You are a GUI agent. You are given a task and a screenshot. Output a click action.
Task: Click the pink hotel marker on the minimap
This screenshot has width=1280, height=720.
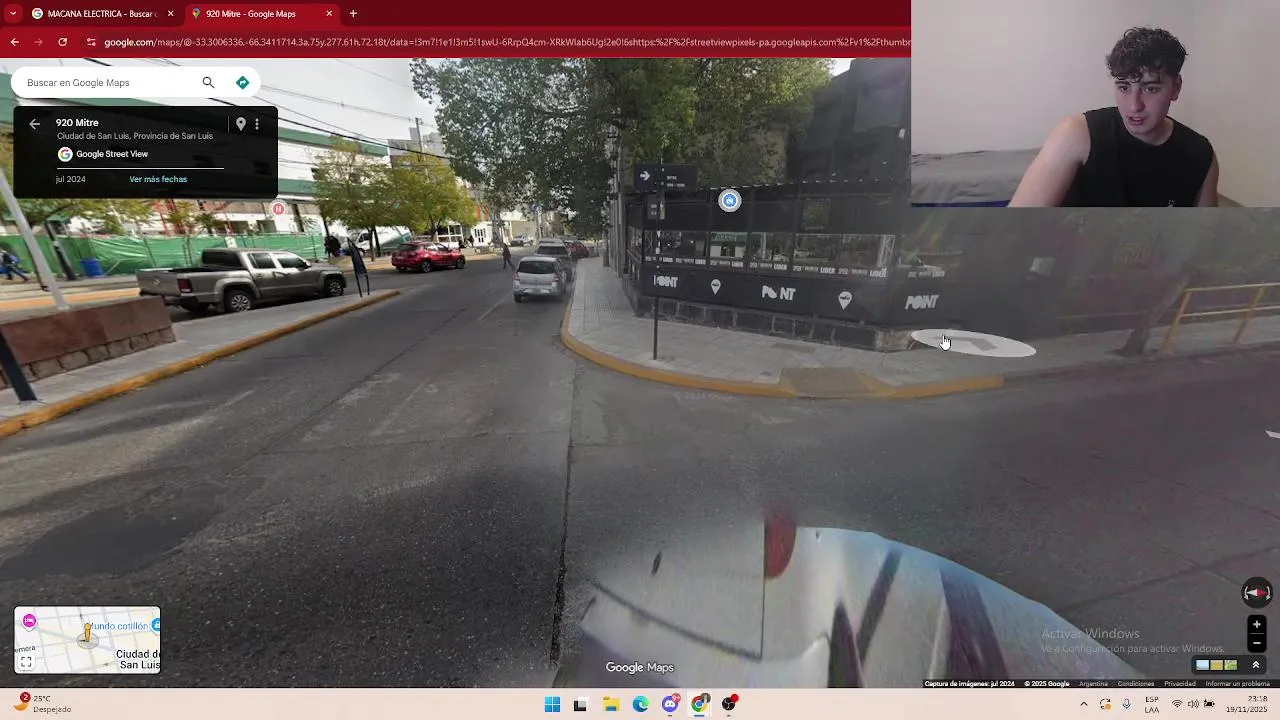(x=29, y=621)
